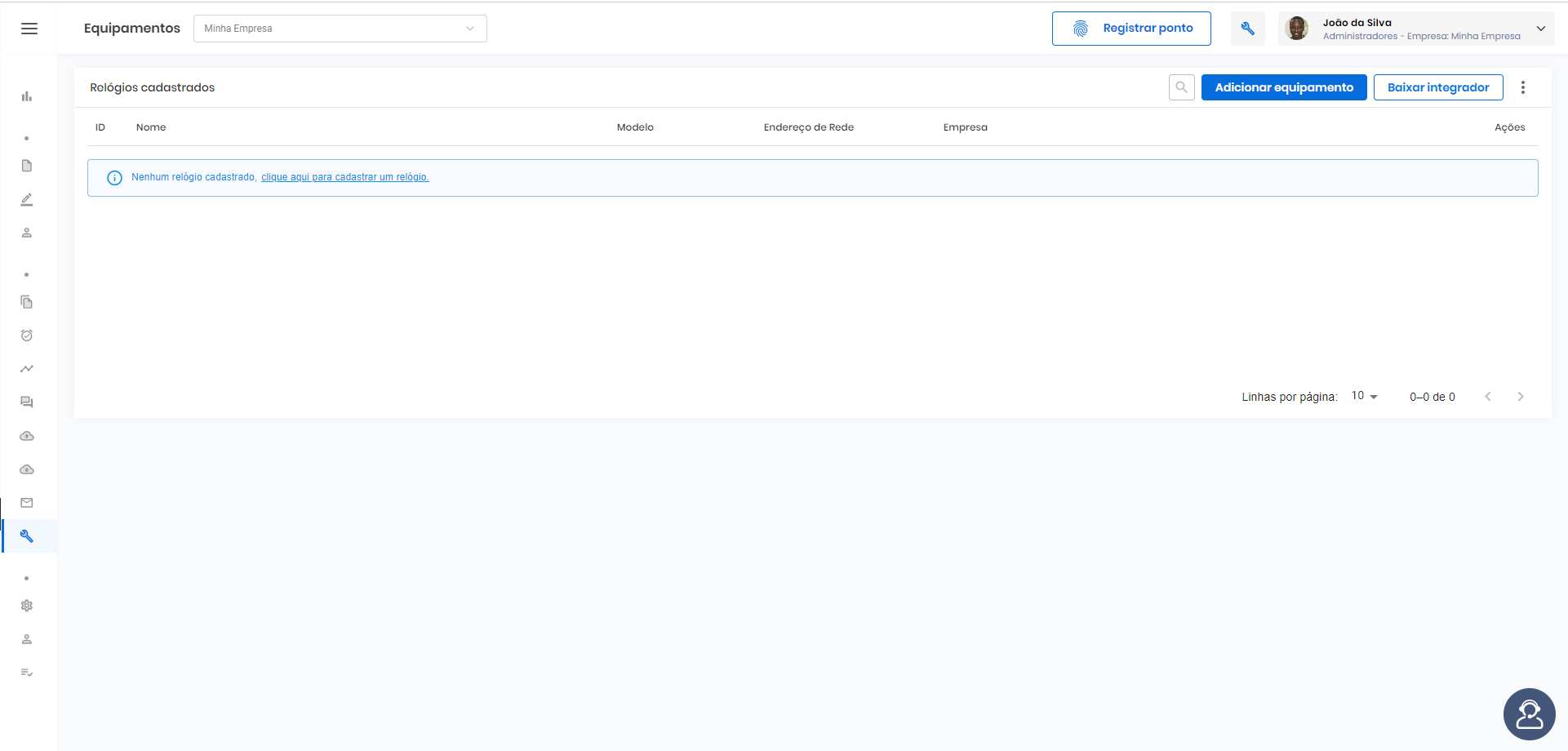1568x751 pixels.
Task: Open the hamburger menu icon
Action: pyautogui.click(x=29, y=29)
